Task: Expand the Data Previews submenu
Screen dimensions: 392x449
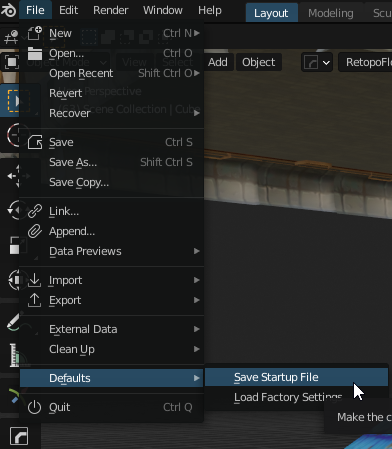Action: click(112, 251)
